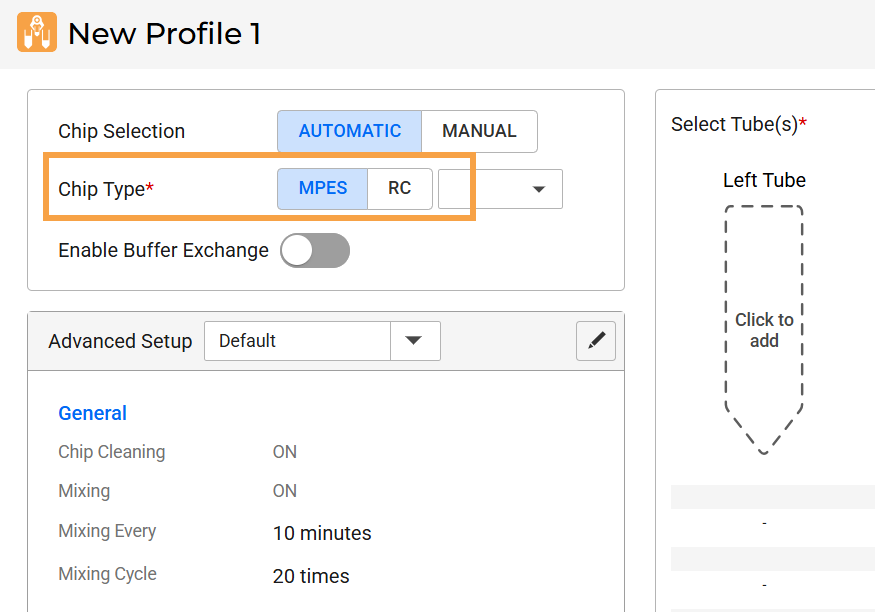The width and height of the screenshot is (875, 612).
Task: Click the Mixing ON value
Action: coord(285,491)
